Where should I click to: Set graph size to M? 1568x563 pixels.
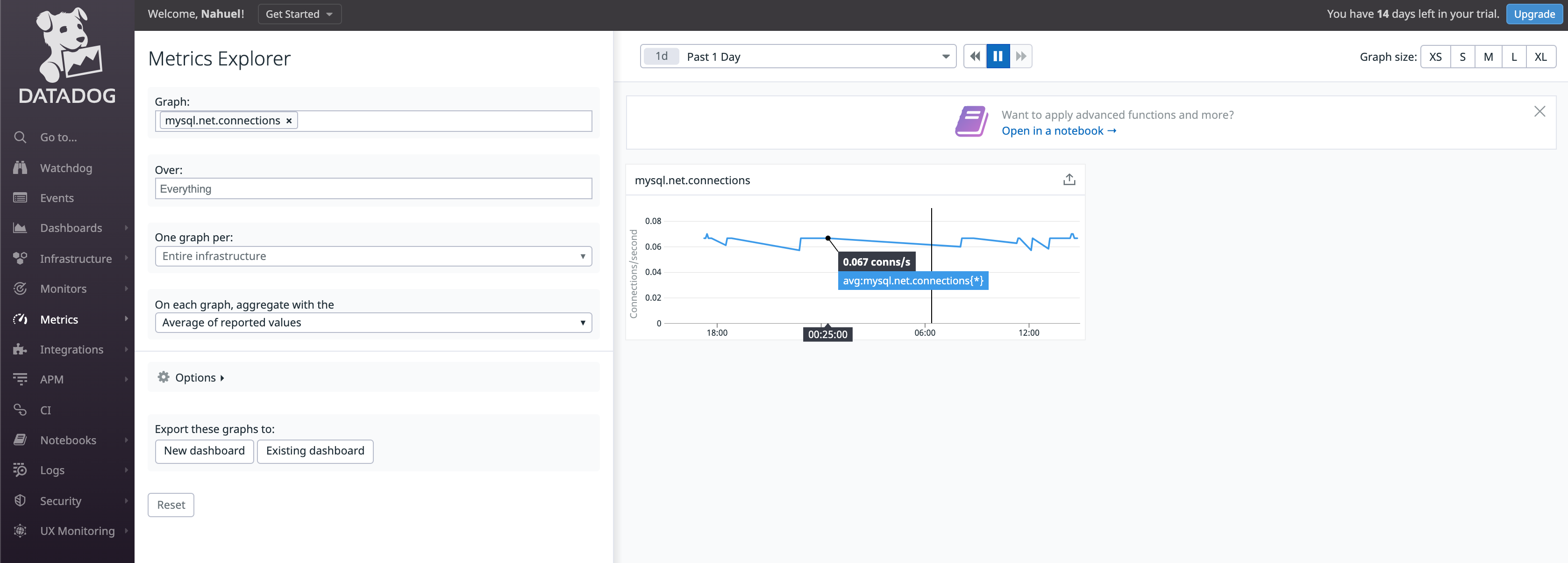pyautogui.click(x=1488, y=57)
